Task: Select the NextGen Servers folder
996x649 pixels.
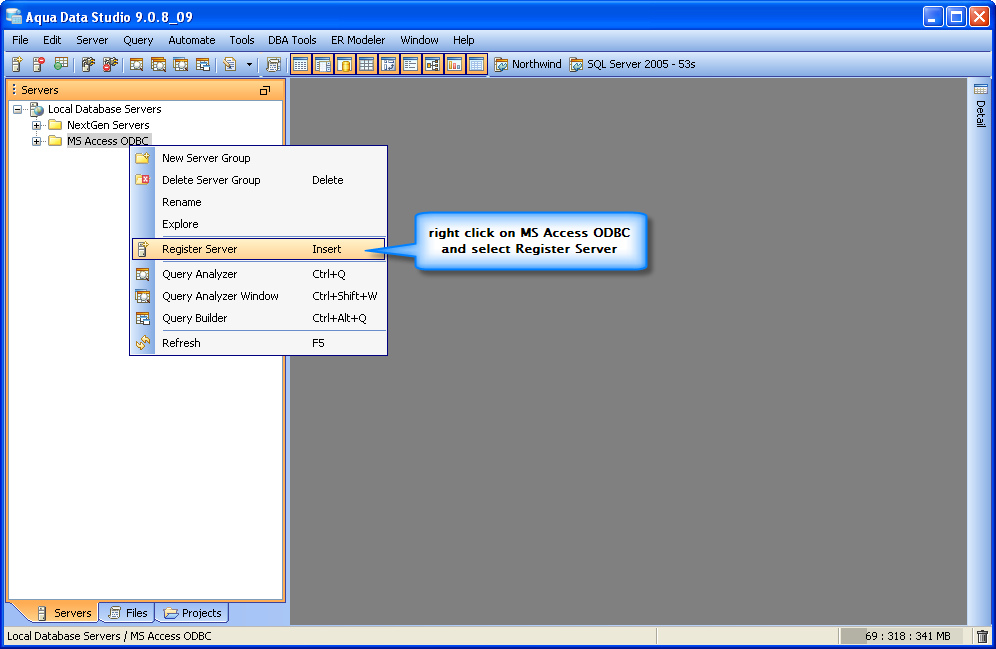Action: tap(108, 125)
